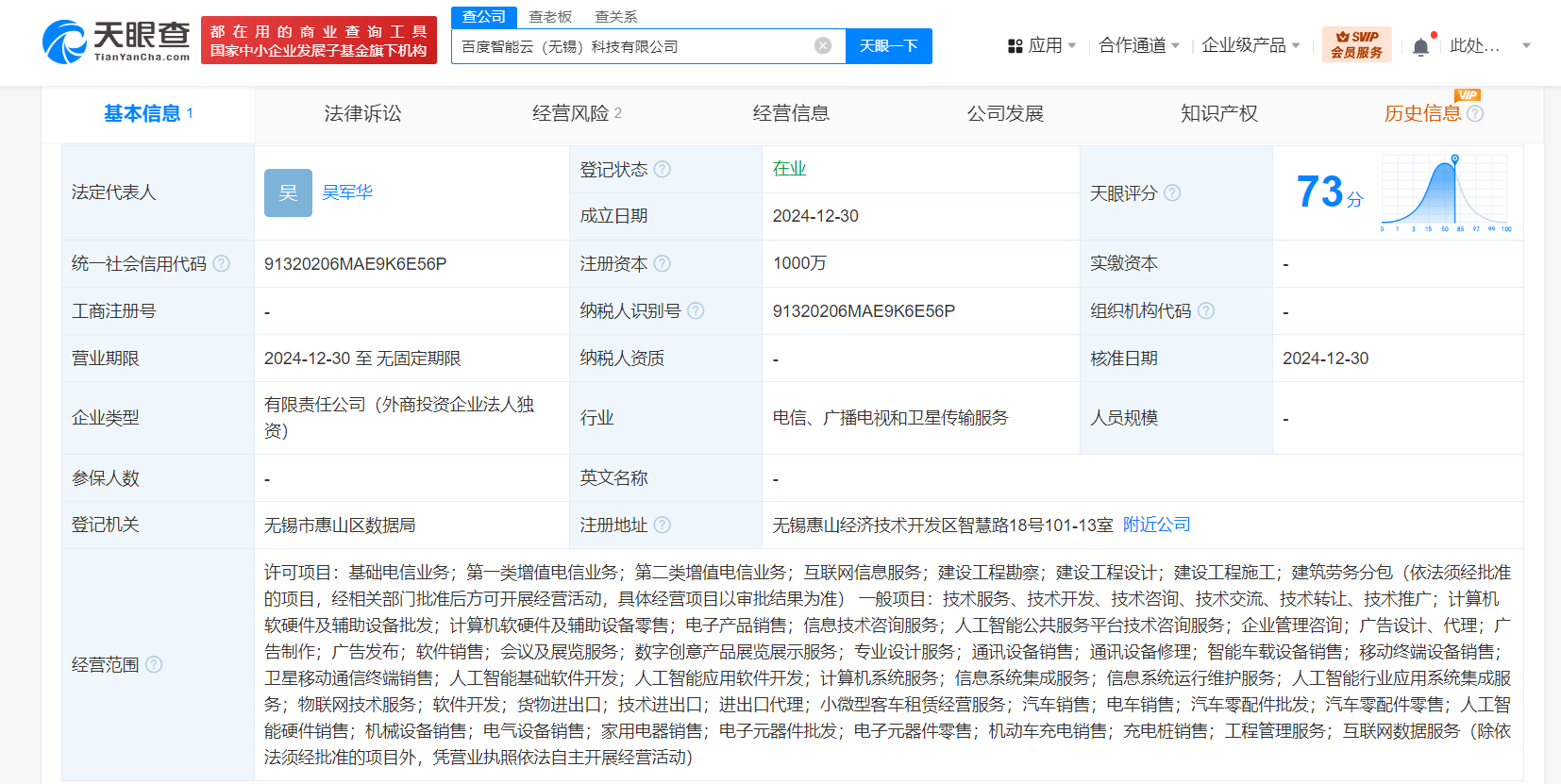Click the 天眼一下 search button
This screenshot has height=784, width=1561.
pyautogui.click(x=888, y=45)
